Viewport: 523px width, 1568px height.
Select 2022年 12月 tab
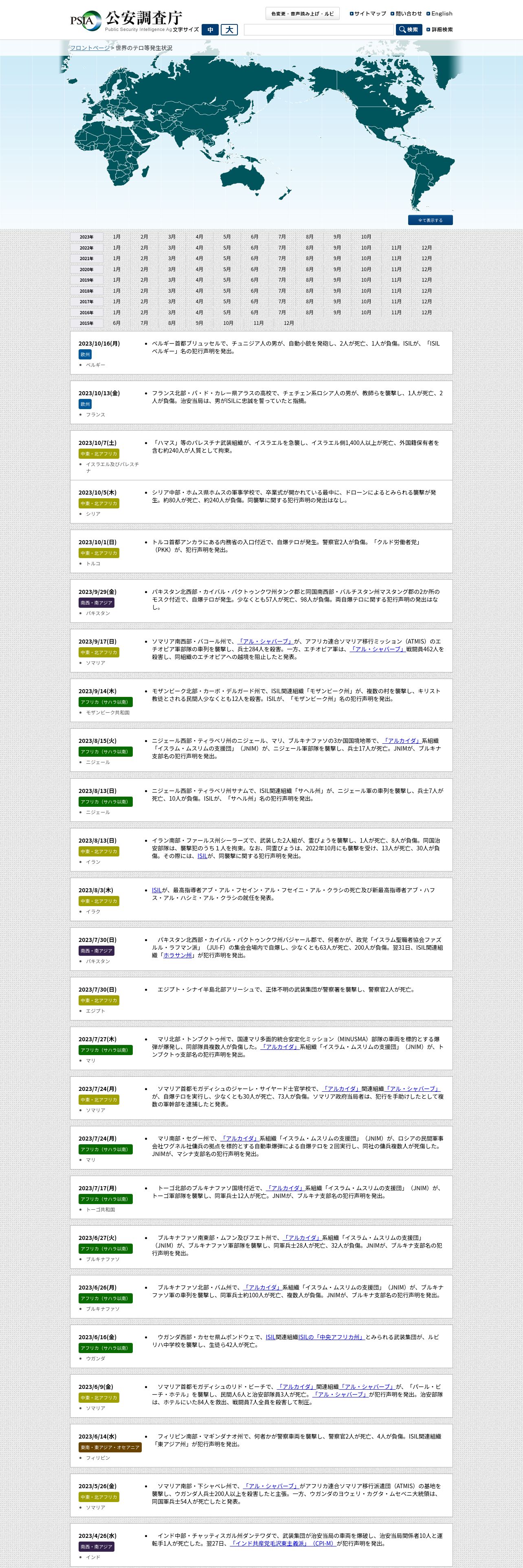click(x=427, y=248)
